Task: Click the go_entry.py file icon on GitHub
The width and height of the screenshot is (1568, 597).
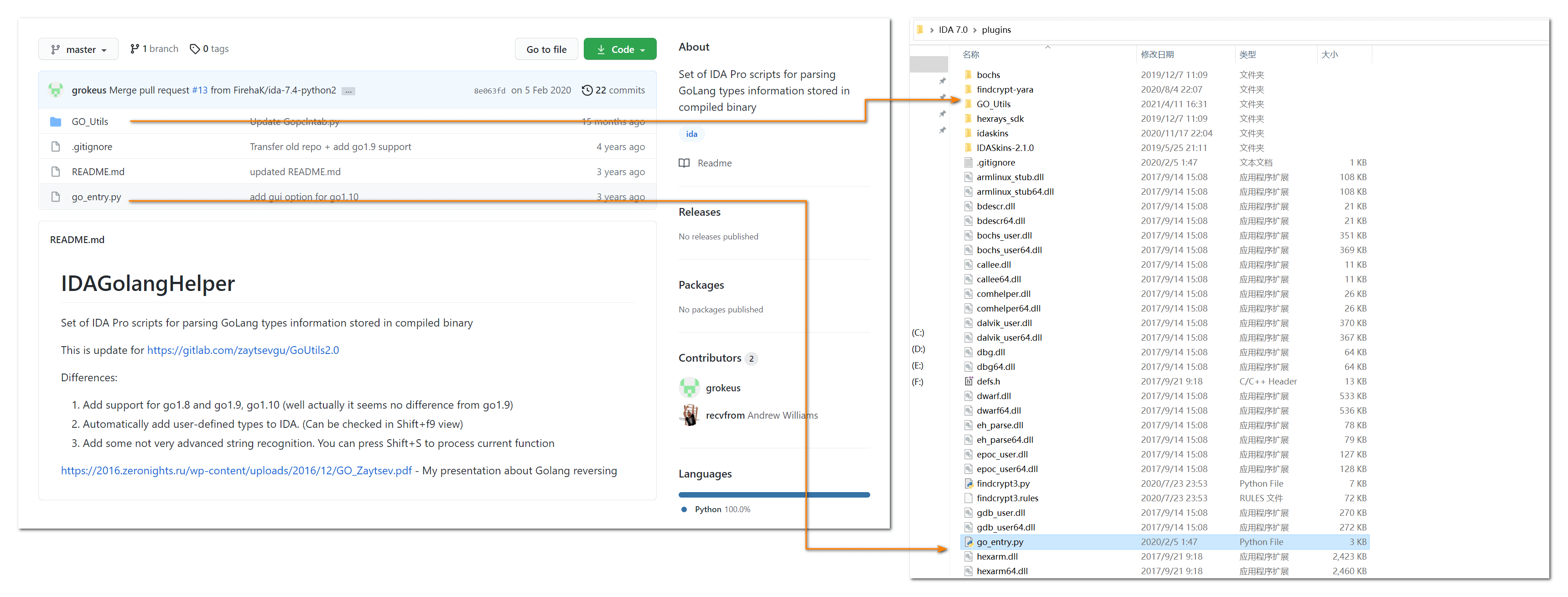Action: (x=55, y=197)
